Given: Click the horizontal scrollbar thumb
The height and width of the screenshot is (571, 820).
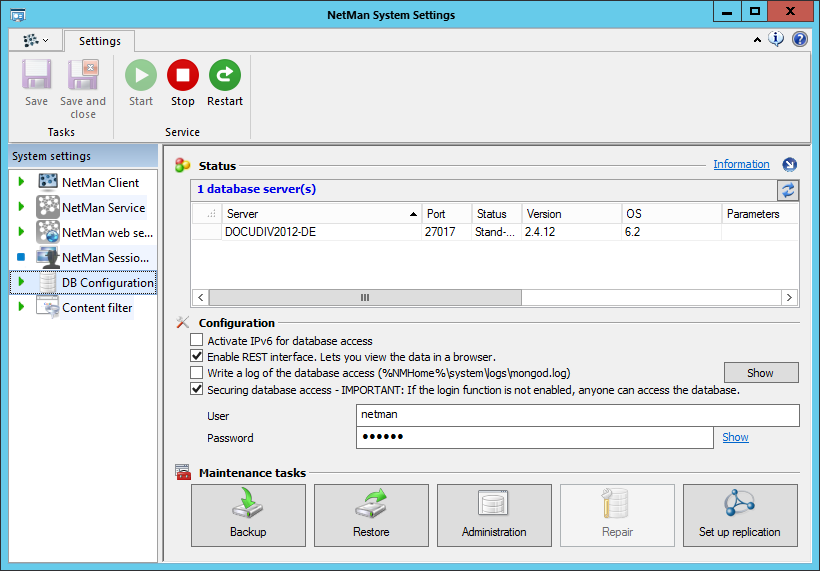Looking at the screenshot, I should 365,298.
